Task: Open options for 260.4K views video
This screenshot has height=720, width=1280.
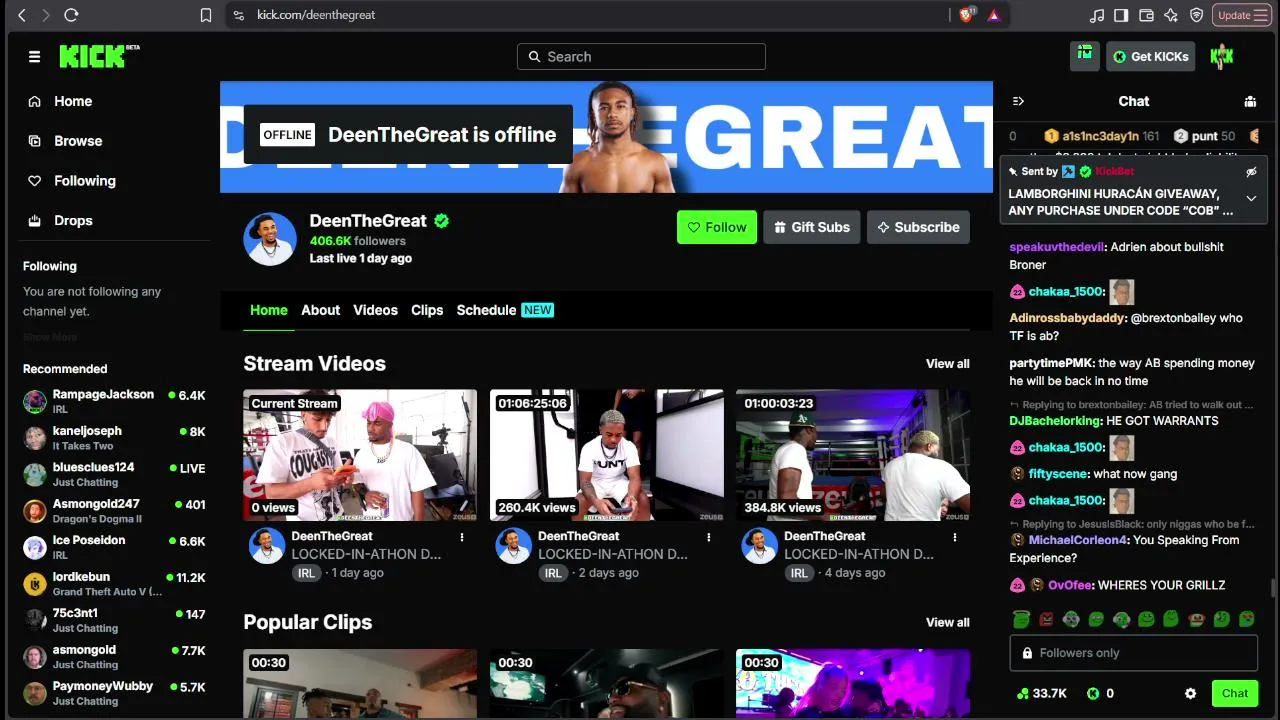Action: (709, 537)
